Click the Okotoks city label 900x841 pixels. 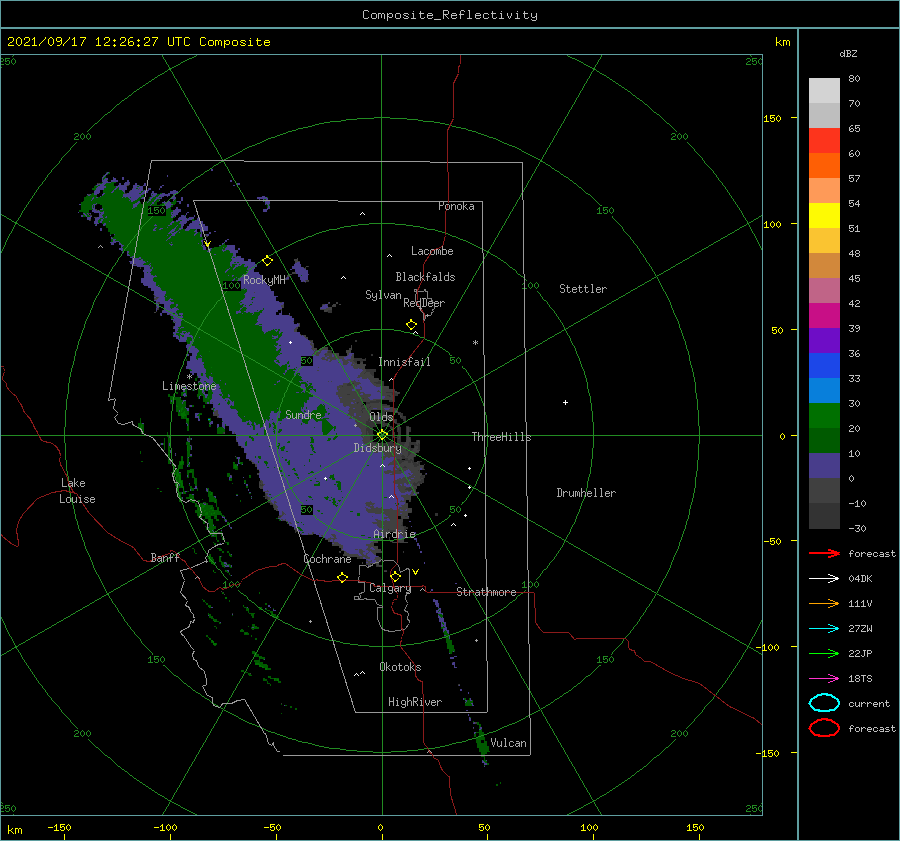point(400,667)
